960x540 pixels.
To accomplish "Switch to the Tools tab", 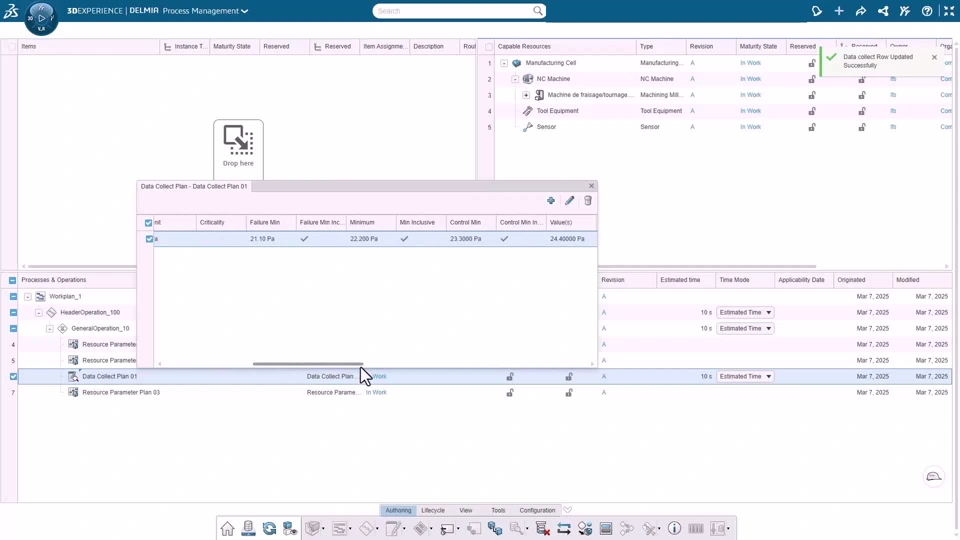I will (x=498, y=511).
